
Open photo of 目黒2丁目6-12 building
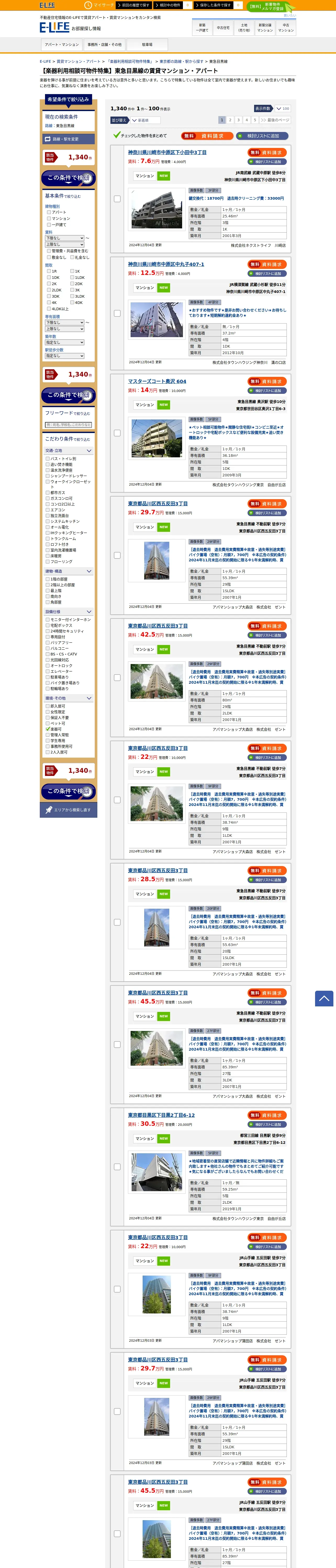tap(157, 1172)
